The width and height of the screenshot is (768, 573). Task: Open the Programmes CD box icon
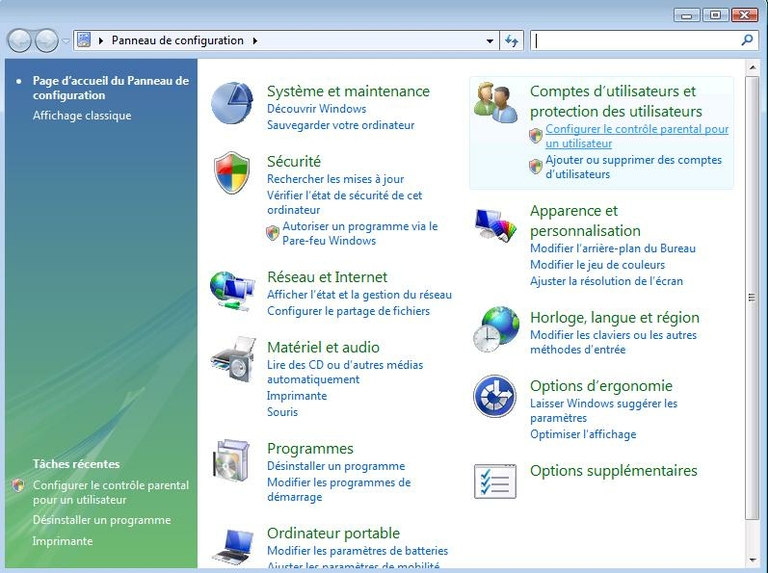232,460
